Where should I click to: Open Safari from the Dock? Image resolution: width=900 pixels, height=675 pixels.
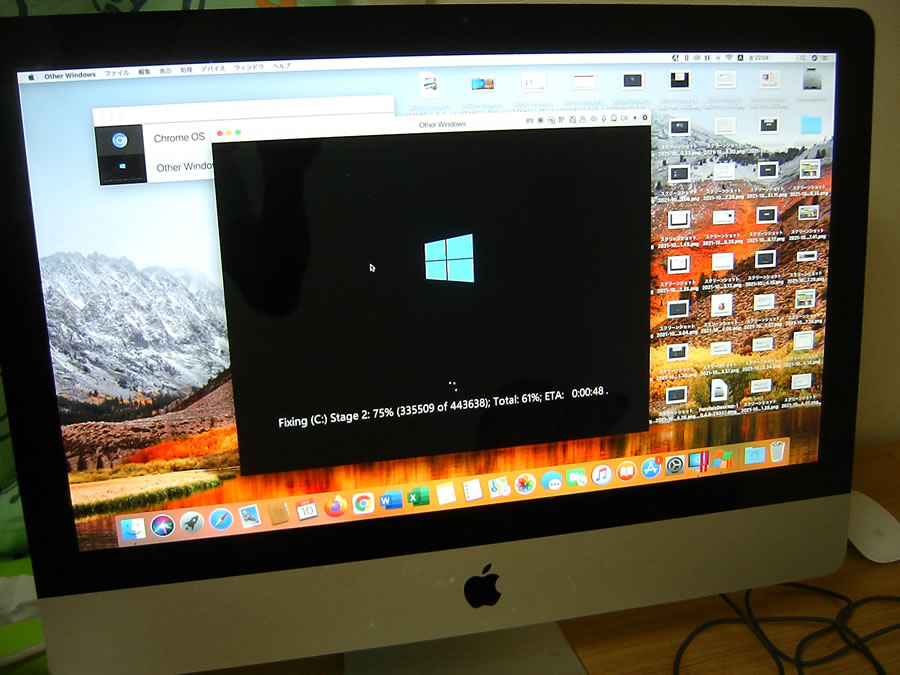[x=221, y=519]
